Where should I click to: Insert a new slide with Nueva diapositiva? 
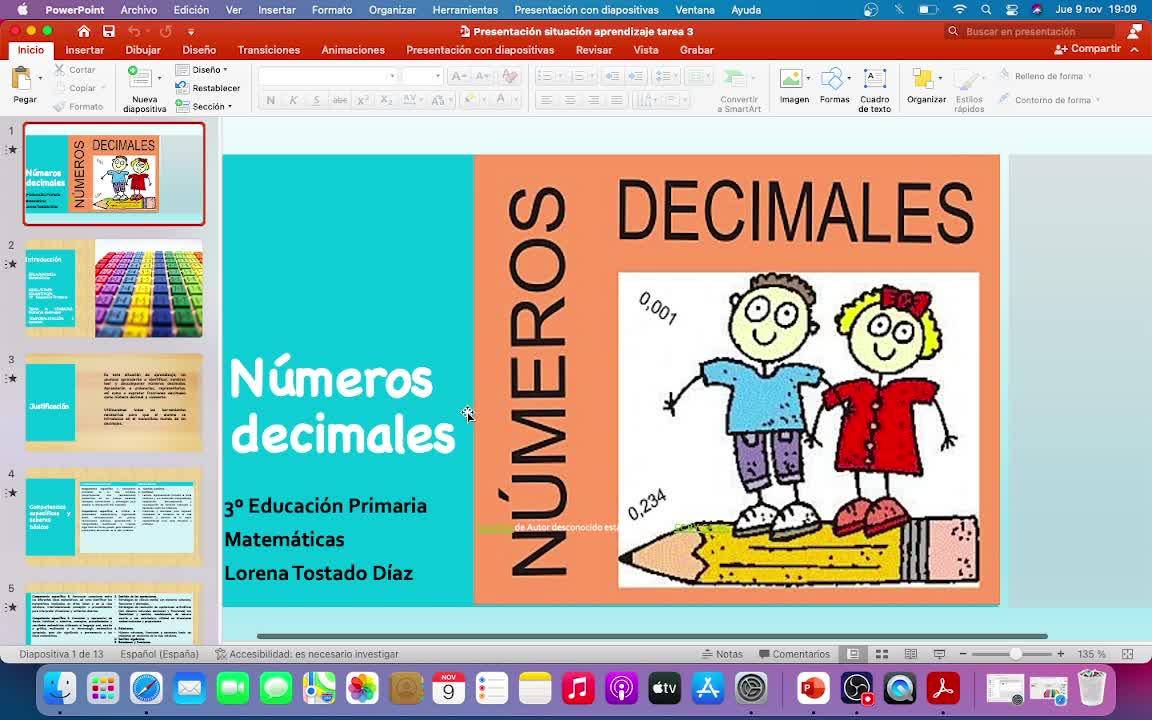pyautogui.click(x=144, y=88)
